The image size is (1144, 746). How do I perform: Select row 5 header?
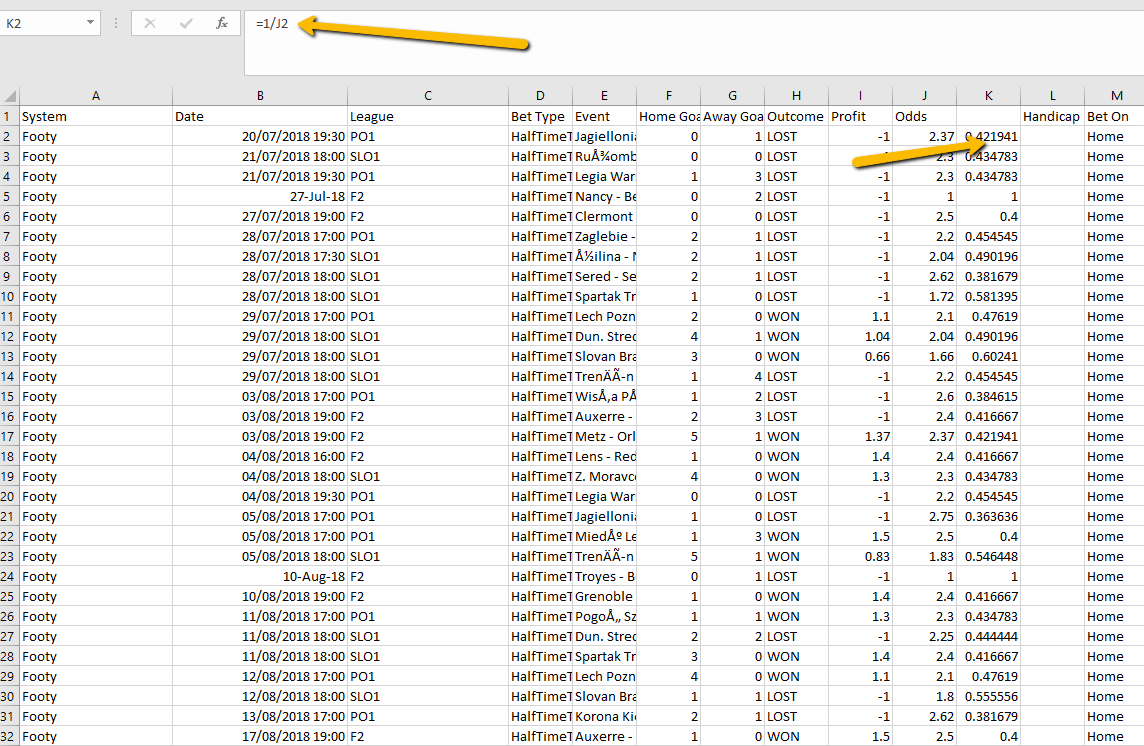point(9,196)
